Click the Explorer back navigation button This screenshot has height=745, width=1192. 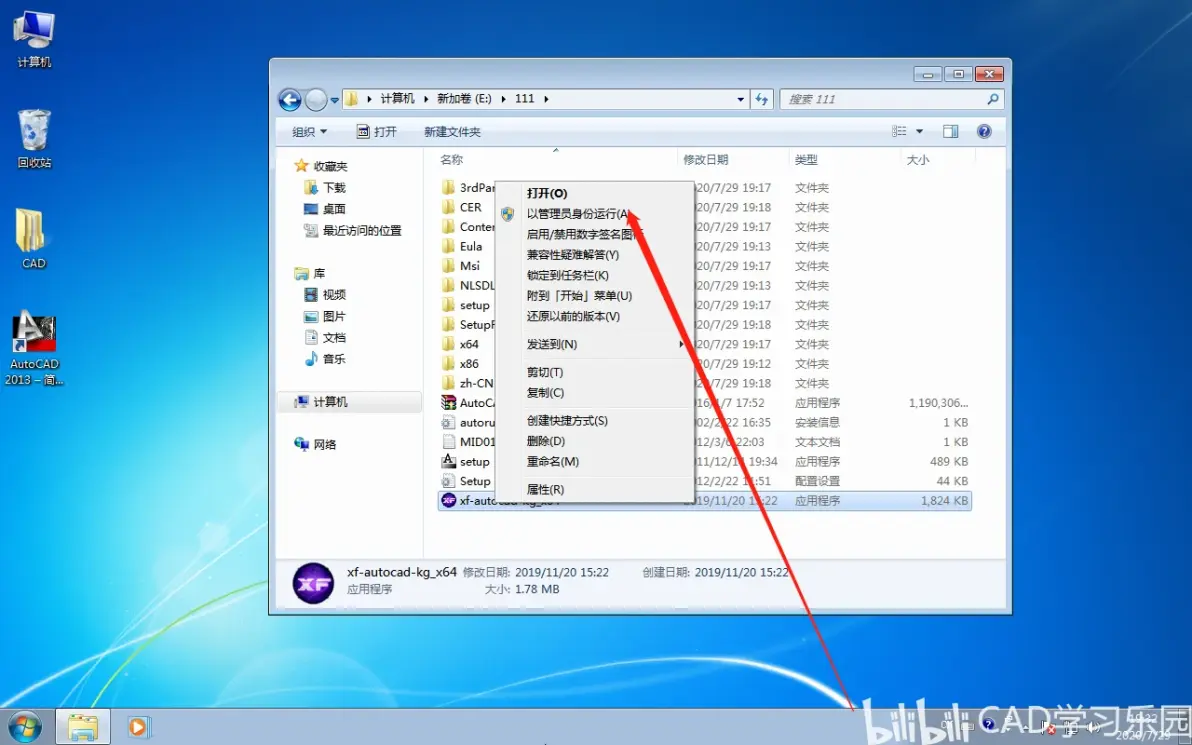point(290,99)
